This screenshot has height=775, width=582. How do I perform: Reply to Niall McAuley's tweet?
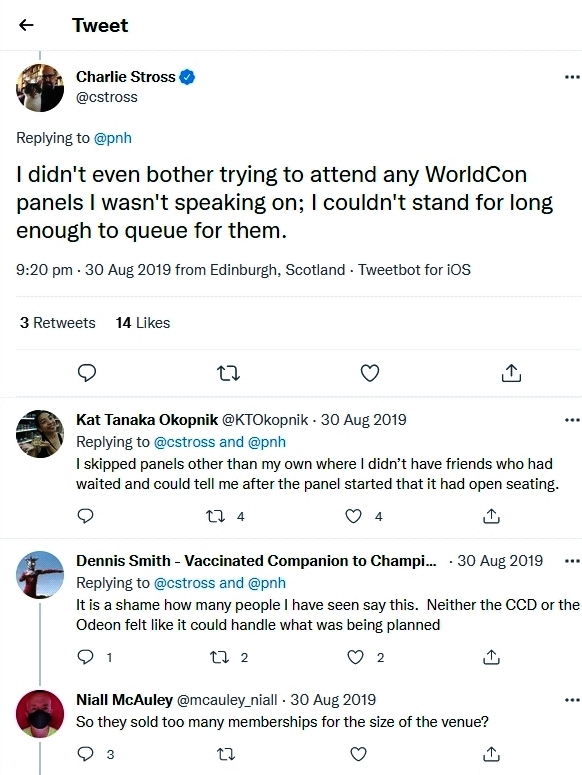coord(86,754)
